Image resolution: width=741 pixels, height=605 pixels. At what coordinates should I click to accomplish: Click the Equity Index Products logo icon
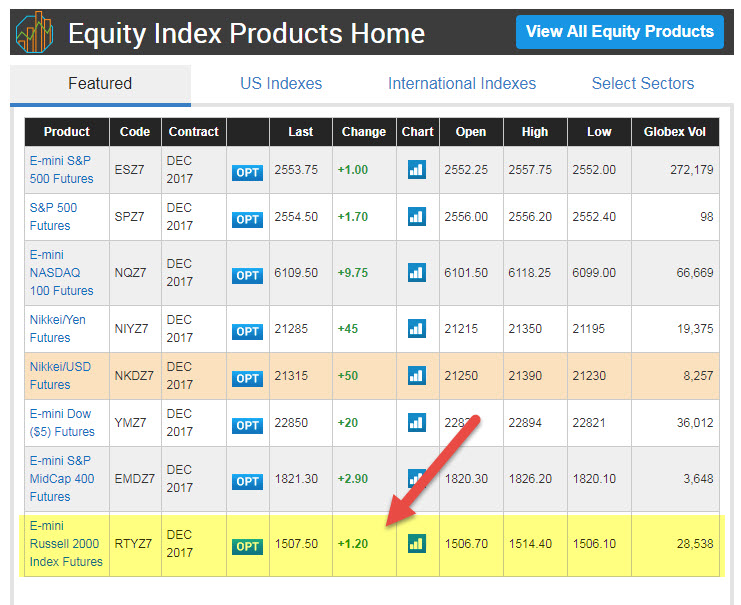pyautogui.click(x=34, y=32)
